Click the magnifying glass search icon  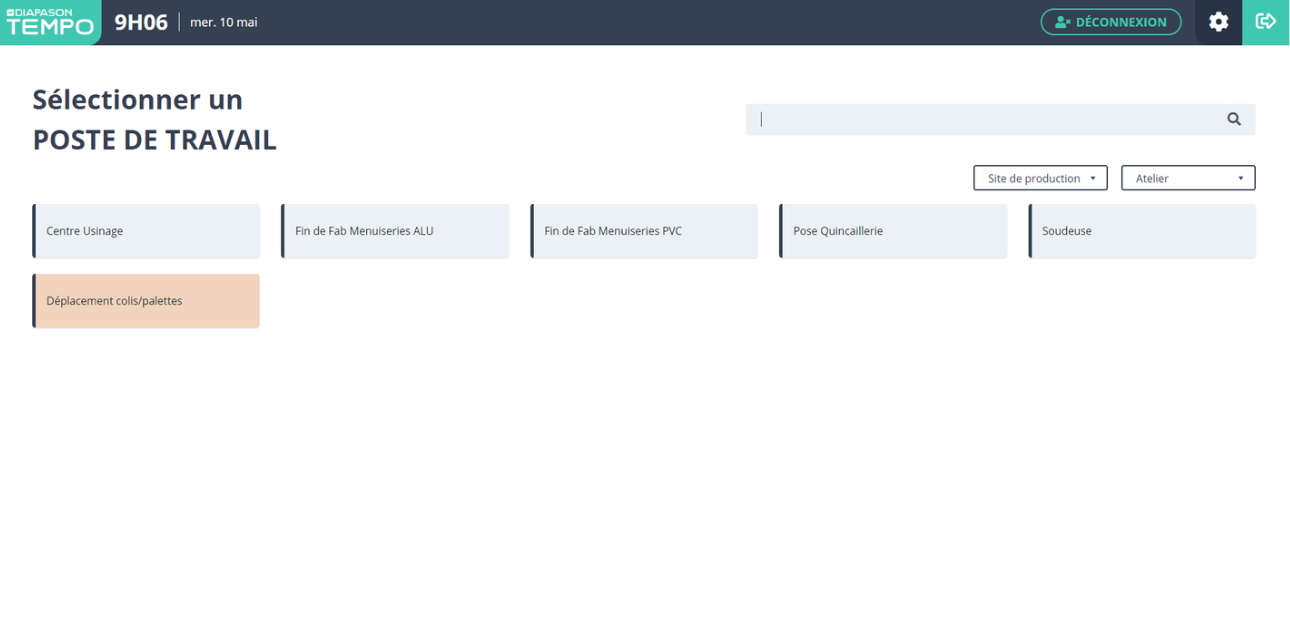1234,119
